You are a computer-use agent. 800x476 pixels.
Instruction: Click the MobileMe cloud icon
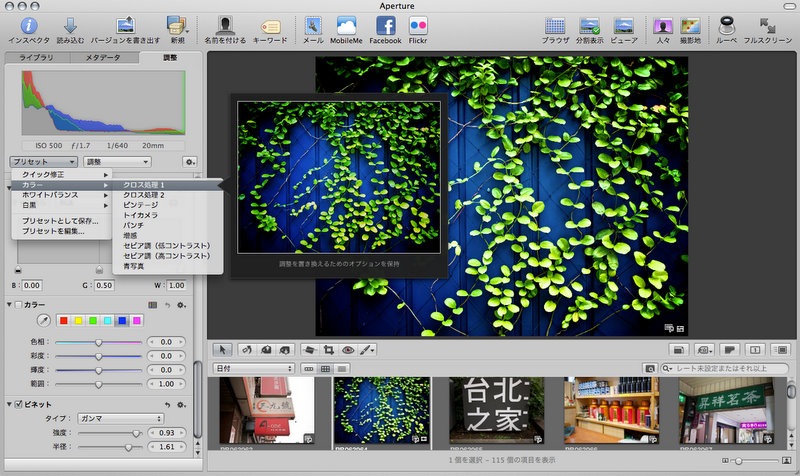tap(346, 26)
